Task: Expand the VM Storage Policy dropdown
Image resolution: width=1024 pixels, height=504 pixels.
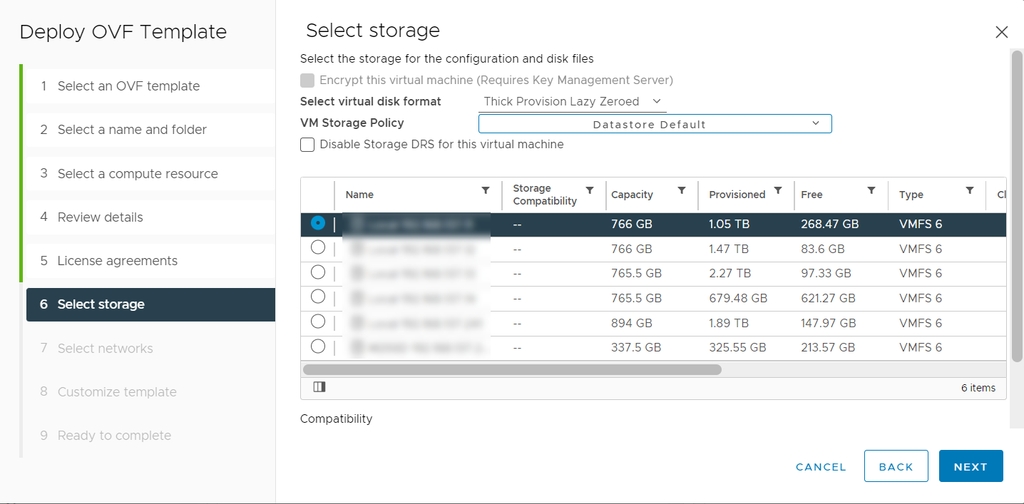Action: [x=654, y=124]
